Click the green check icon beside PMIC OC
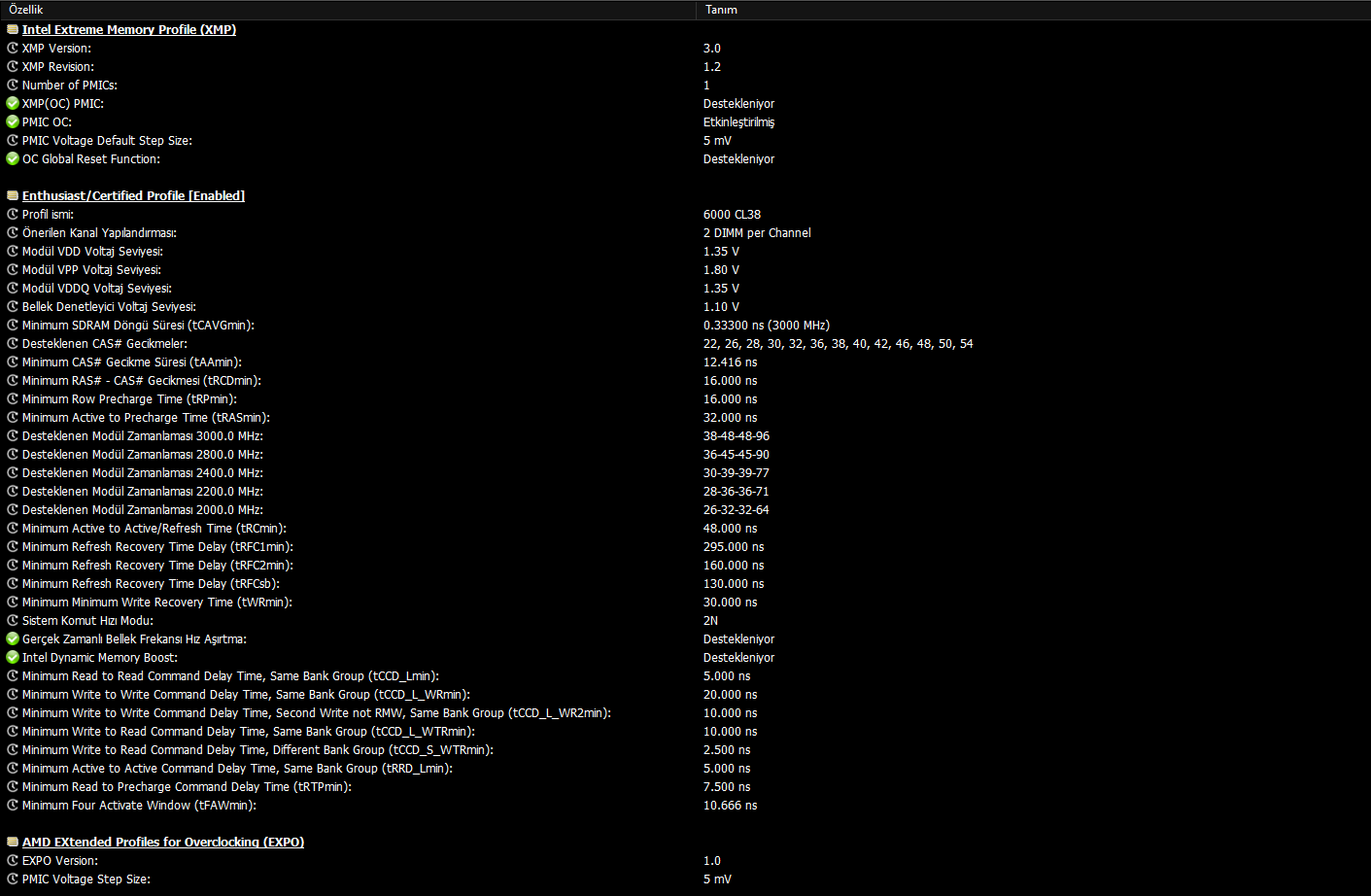Image resolution: width=1371 pixels, height=896 pixels. coord(13,122)
